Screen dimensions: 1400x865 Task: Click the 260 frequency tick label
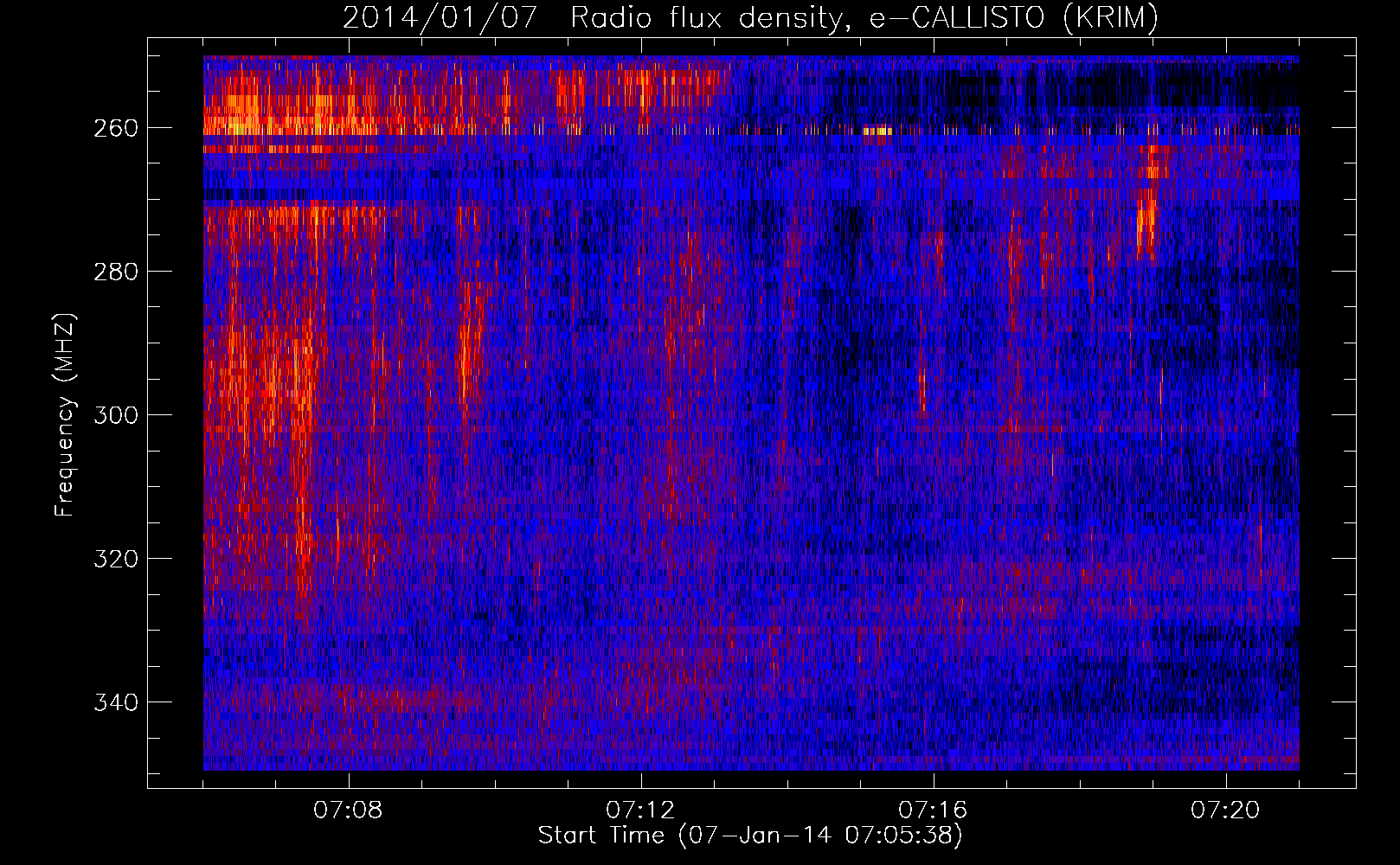click(x=114, y=128)
